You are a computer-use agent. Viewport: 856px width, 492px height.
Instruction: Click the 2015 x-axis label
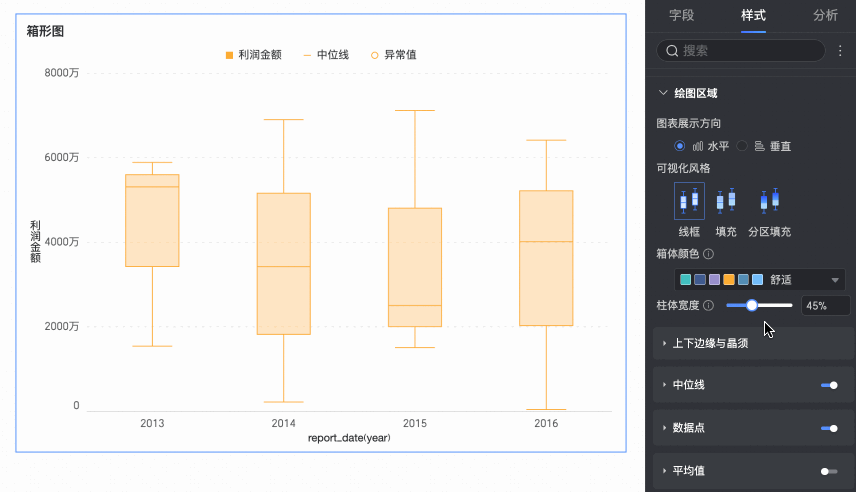(415, 423)
